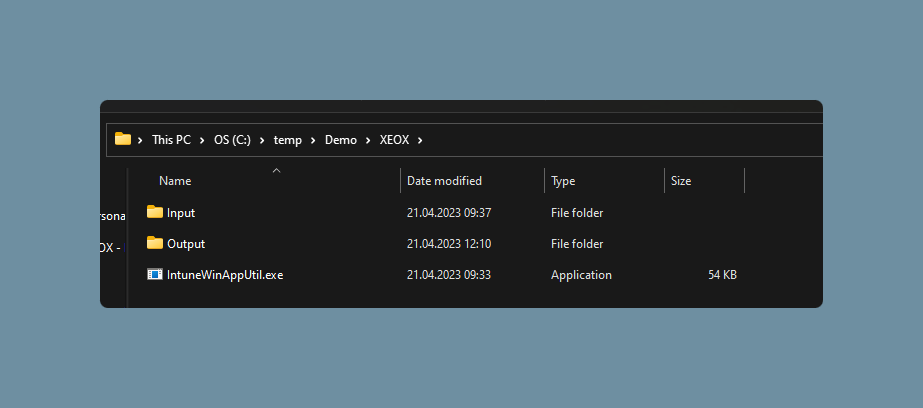Sort by the Date modified column

(444, 181)
